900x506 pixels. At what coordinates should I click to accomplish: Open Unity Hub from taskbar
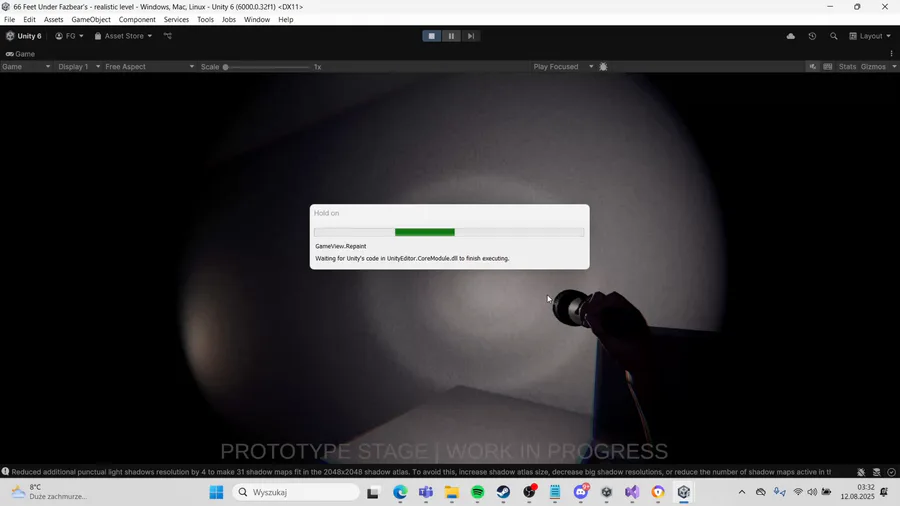[x=607, y=492]
